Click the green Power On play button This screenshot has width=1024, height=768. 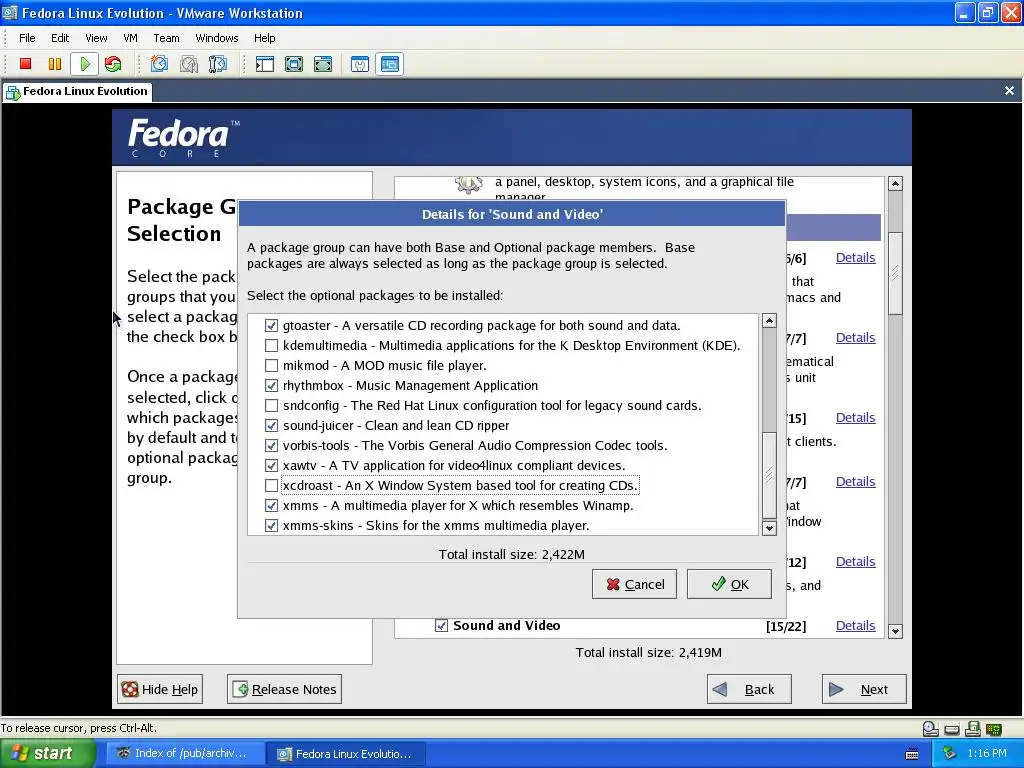(x=84, y=64)
